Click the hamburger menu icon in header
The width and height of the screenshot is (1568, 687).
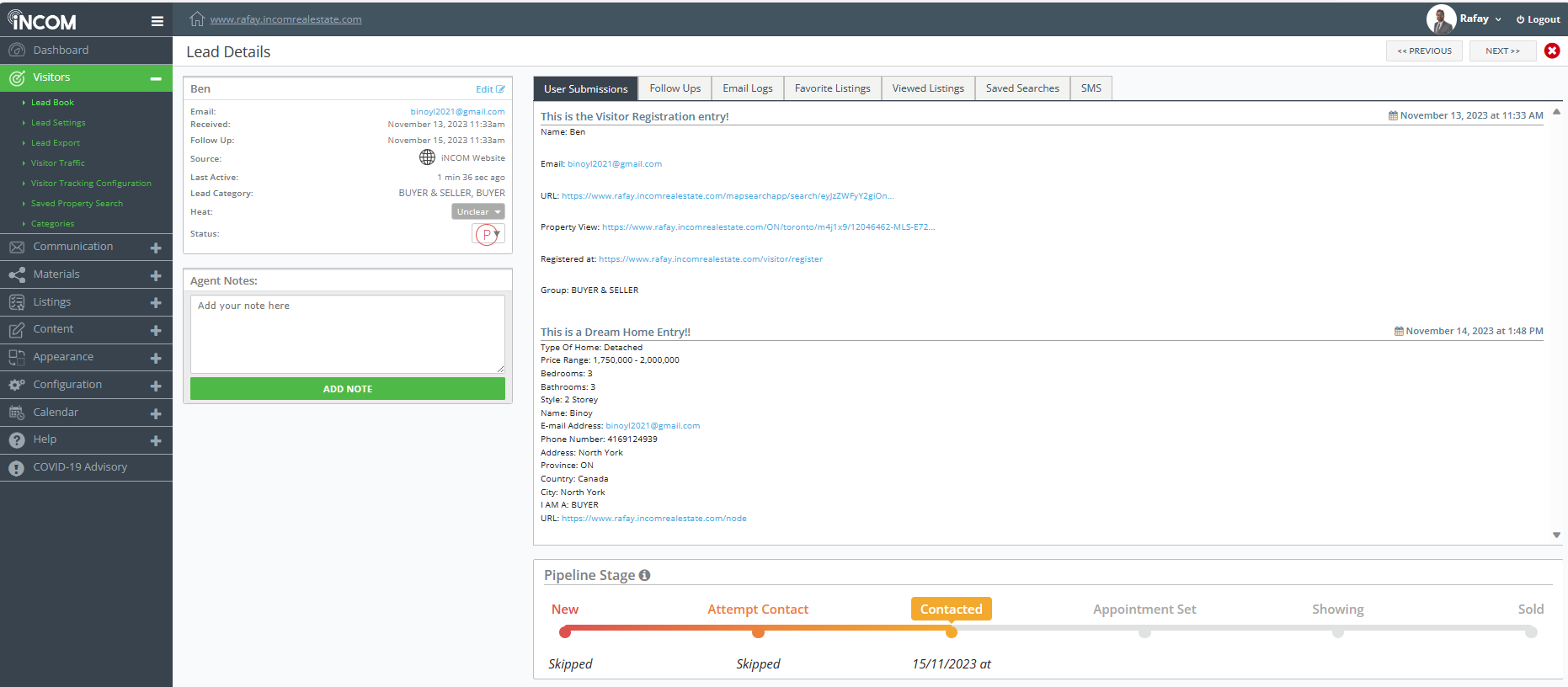click(157, 21)
